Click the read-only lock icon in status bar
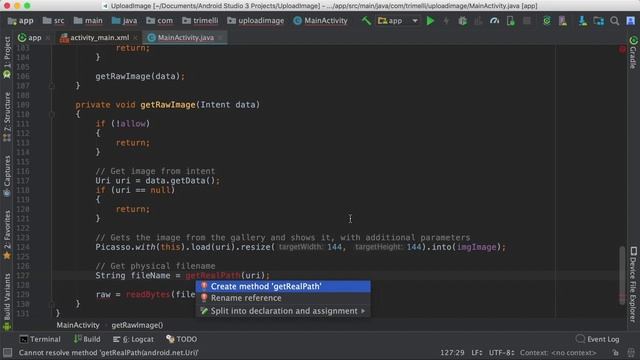 point(616,353)
